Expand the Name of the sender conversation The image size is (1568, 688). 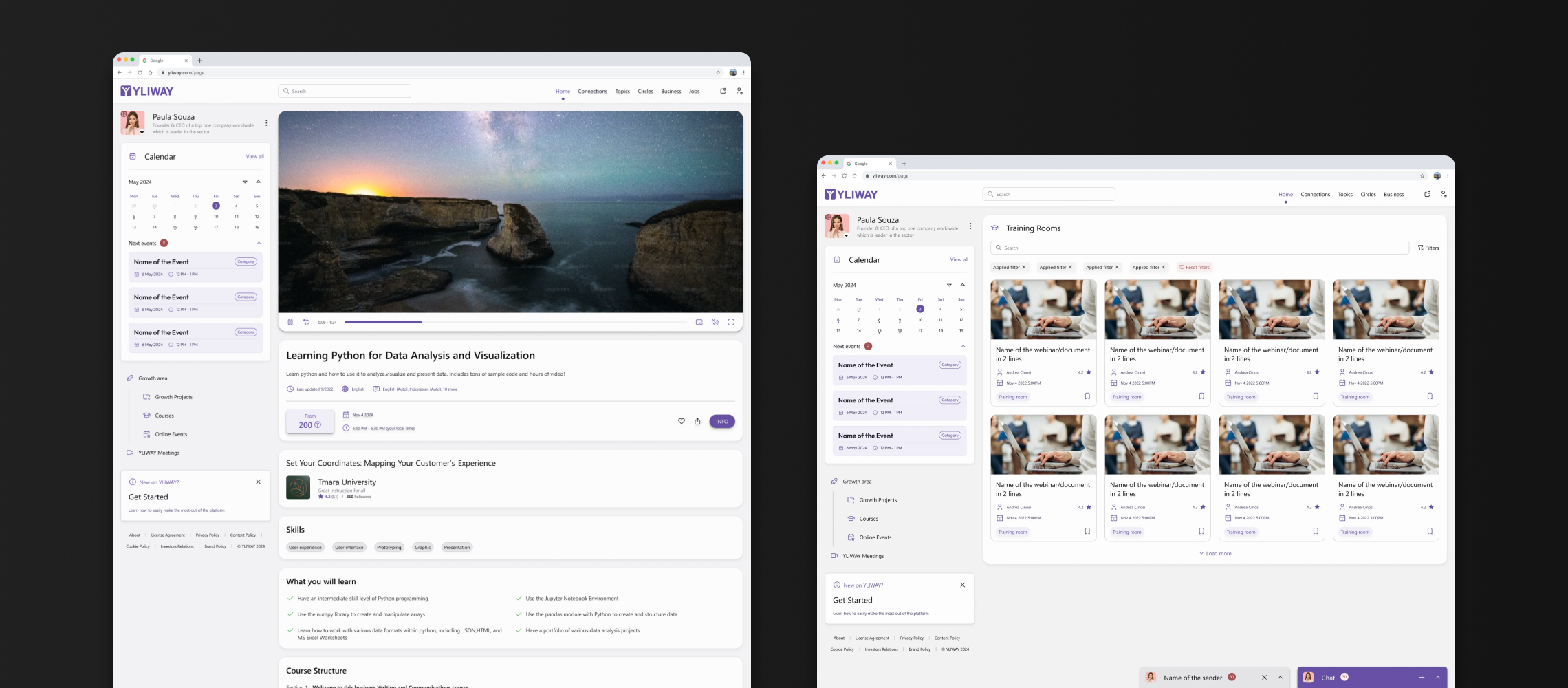pyautogui.click(x=1281, y=678)
